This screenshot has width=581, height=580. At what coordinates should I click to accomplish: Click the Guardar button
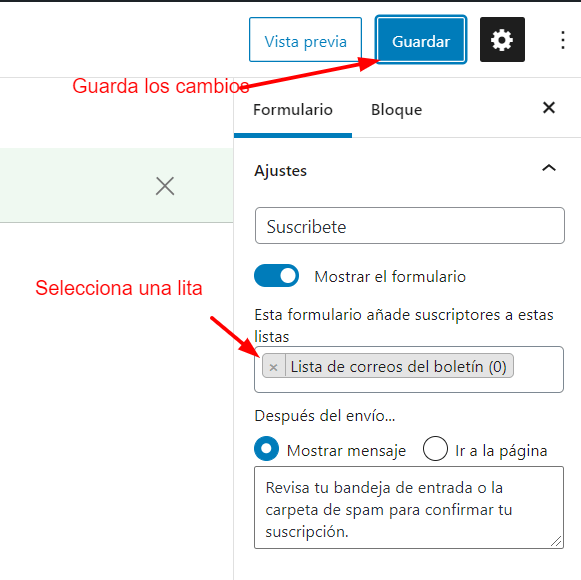point(421,40)
